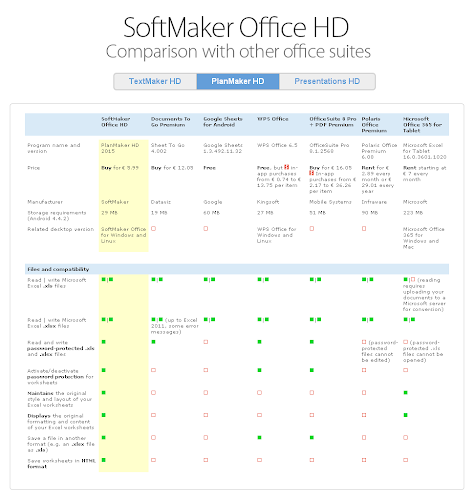Click the green HTML format marker in SoftMaker column
The width and height of the screenshot is (474, 500).
tap(104, 460)
